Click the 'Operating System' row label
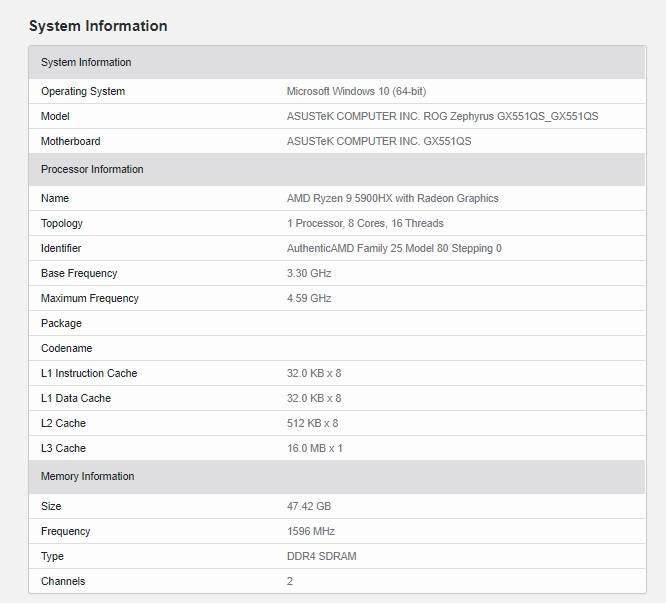666x603 pixels. [x=83, y=91]
